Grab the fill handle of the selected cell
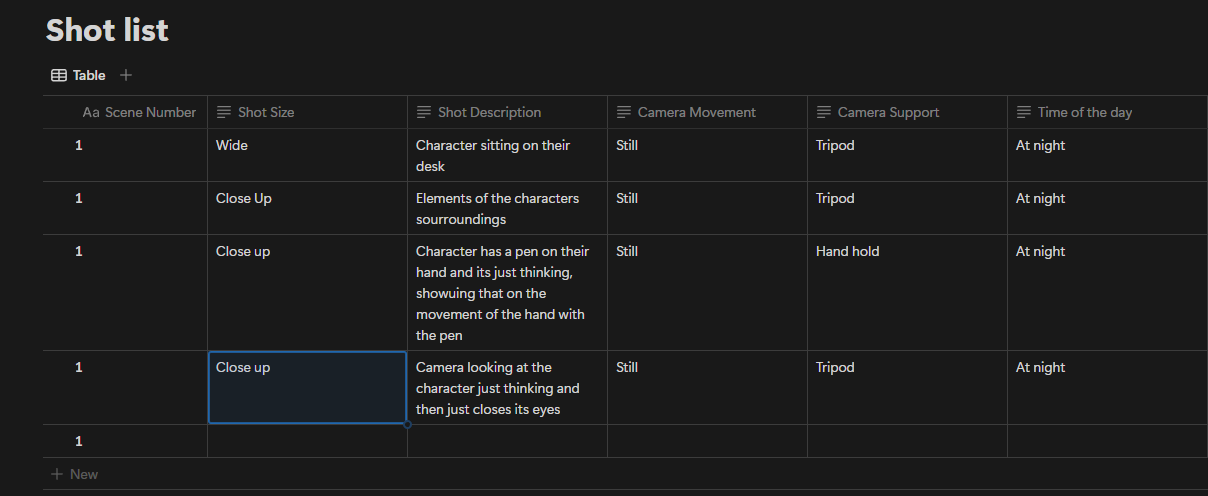Viewport: 1208px width, 496px height. (407, 424)
